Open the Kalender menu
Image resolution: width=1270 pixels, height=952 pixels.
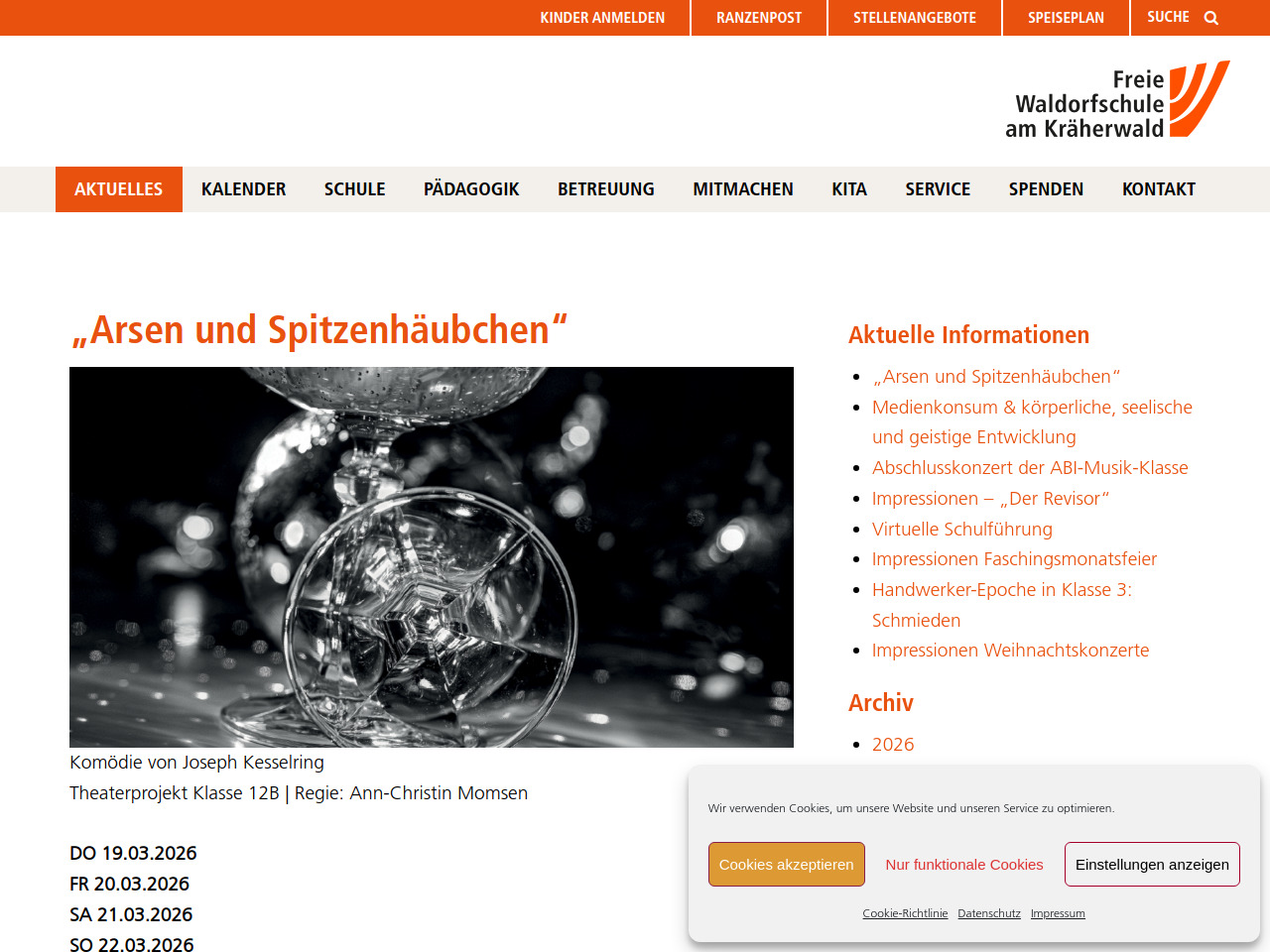[243, 189]
